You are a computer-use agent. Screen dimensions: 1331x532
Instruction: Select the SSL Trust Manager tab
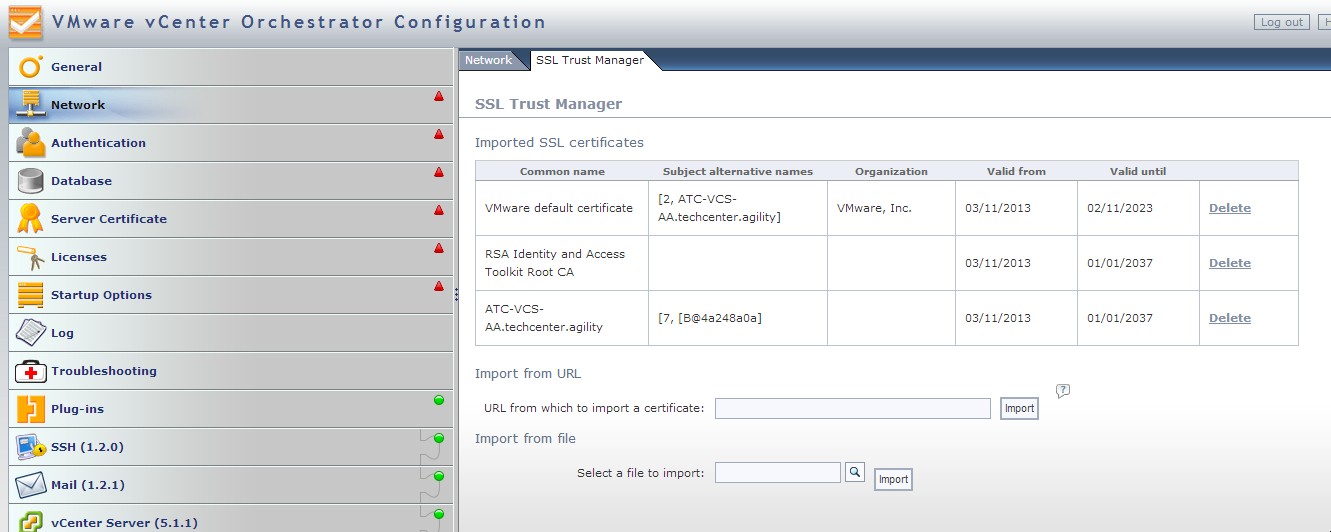[x=589, y=60]
